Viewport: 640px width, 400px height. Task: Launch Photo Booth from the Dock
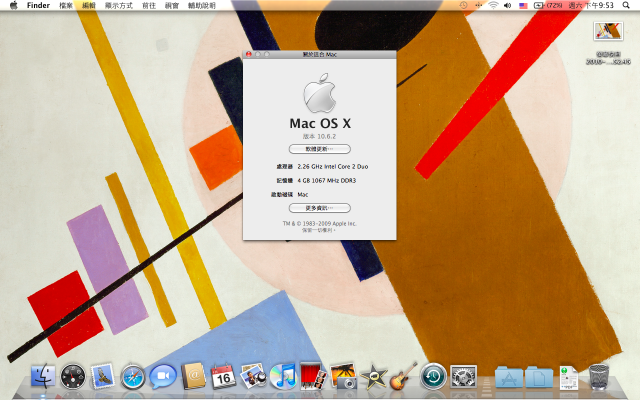313,376
